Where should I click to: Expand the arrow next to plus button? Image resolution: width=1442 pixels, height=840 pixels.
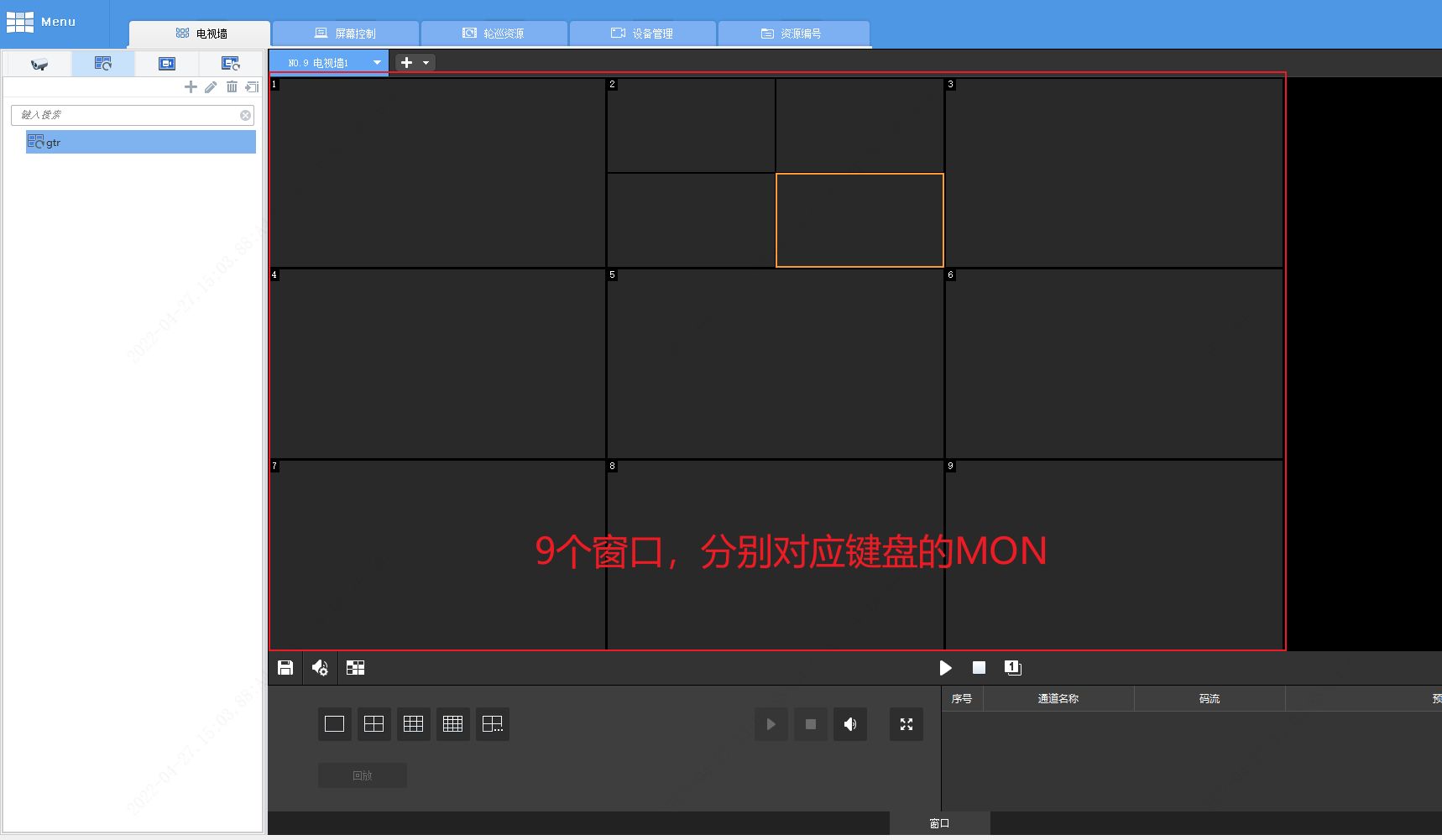(426, 63)
